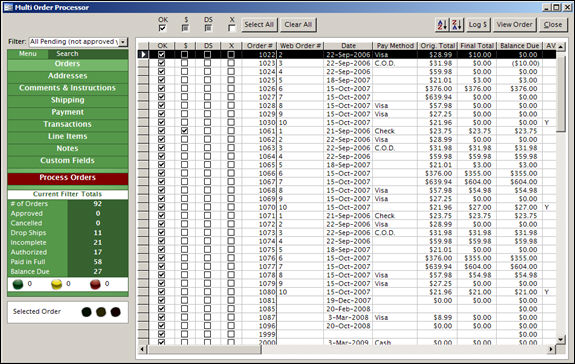The height and width of the screenshot is (364, 575).
Task: Sort orders ascending with A-Z icon
Action: 442,25
